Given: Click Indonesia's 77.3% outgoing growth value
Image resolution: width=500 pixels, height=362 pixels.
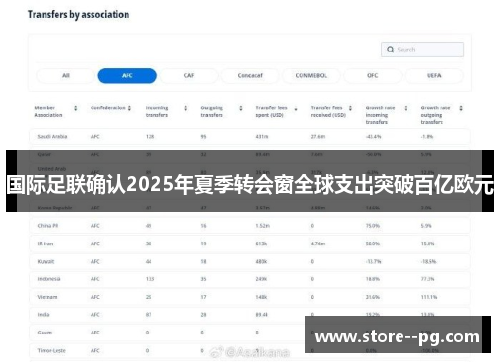Looking at the screenshot, I should click(x=427, y=279).
